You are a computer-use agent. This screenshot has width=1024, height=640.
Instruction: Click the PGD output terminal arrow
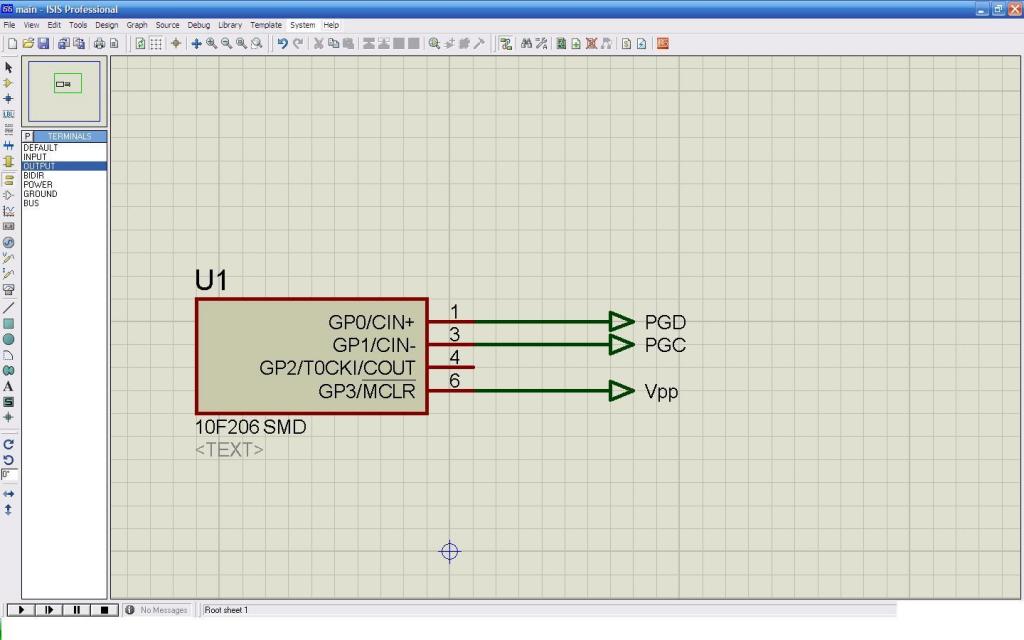click(x=621, y=321)
